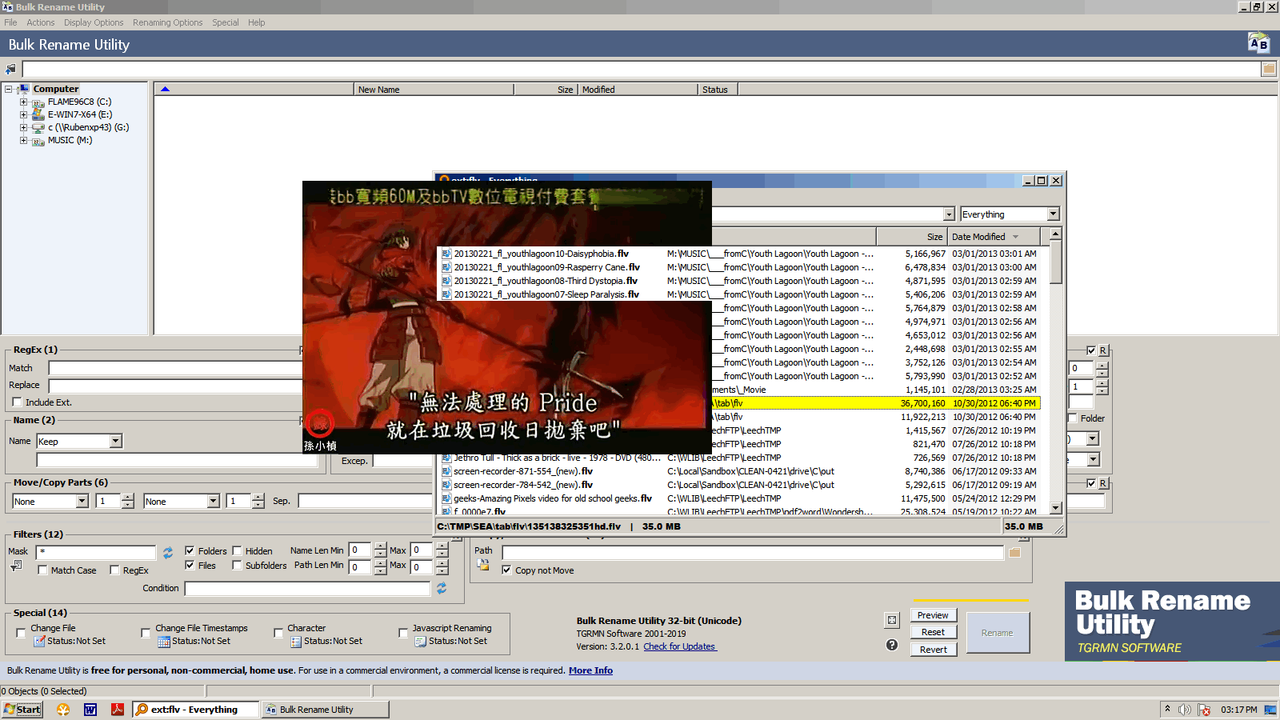Screen dimensions: 1280x720
Task: Toggle the Folders filter checkbox
Action: click(x=190, y=551)
